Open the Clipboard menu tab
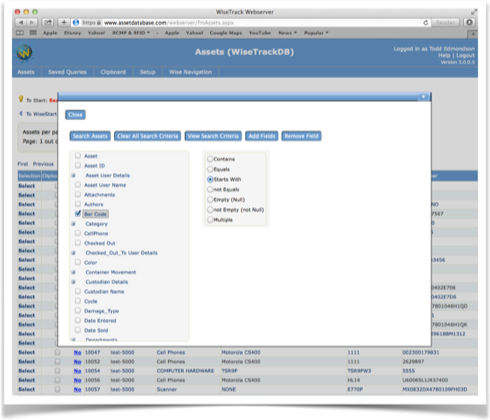The width and height of the screenshot is (490, 420). 113,72
